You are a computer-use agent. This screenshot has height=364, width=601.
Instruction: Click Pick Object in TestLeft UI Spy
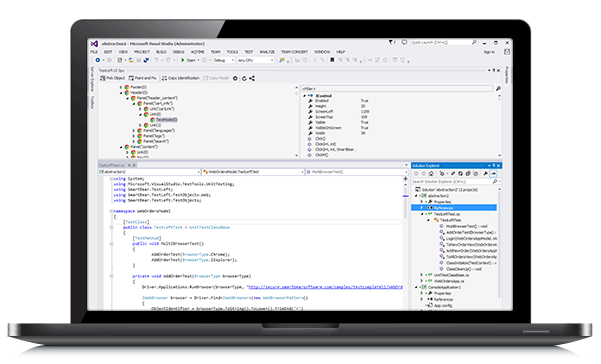tap(112, 78)
